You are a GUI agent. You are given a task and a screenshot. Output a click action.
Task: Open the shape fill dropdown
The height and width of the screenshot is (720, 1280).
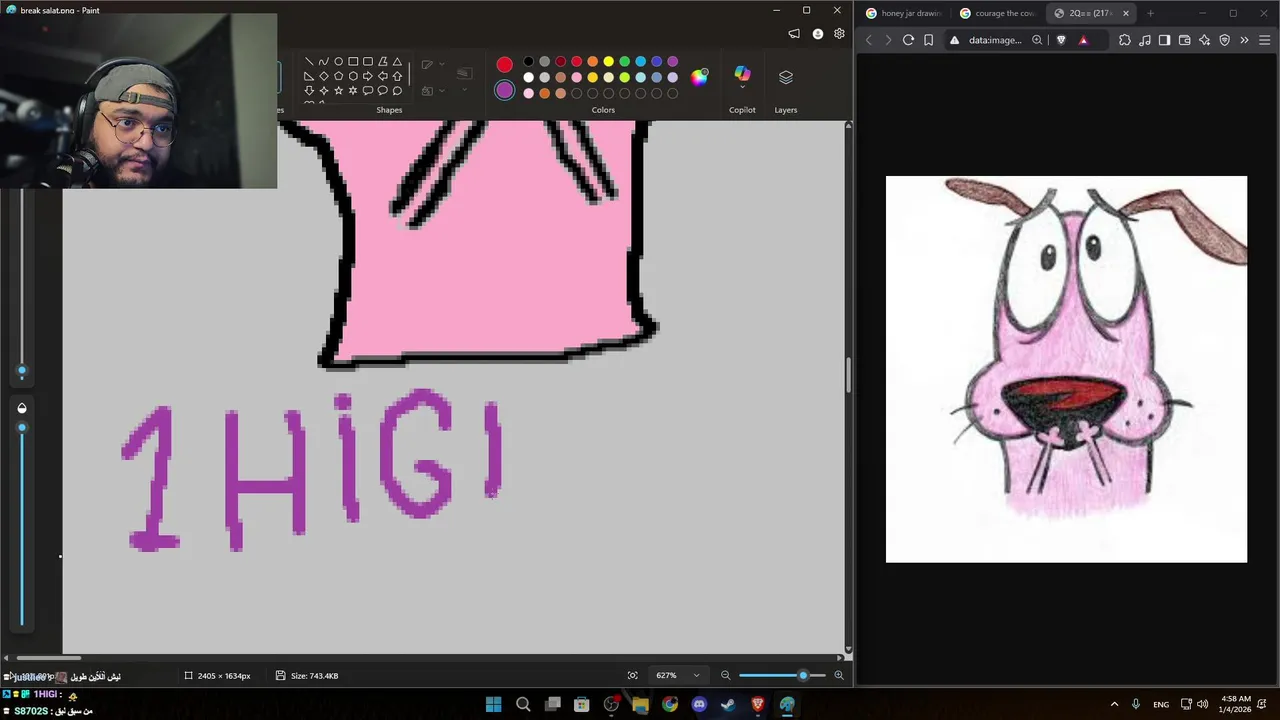(432, 91)
